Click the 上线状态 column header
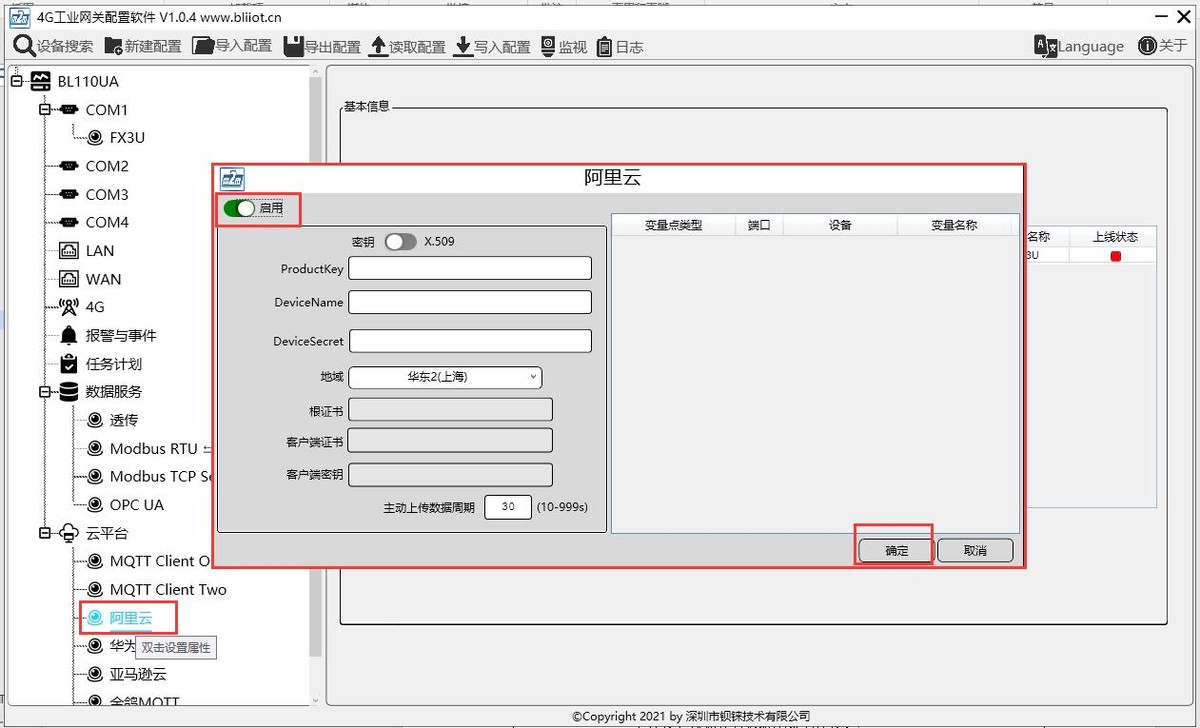The width and height of the screenshot is (1200, 728). pyautogui.click(x=1115, y=237)
